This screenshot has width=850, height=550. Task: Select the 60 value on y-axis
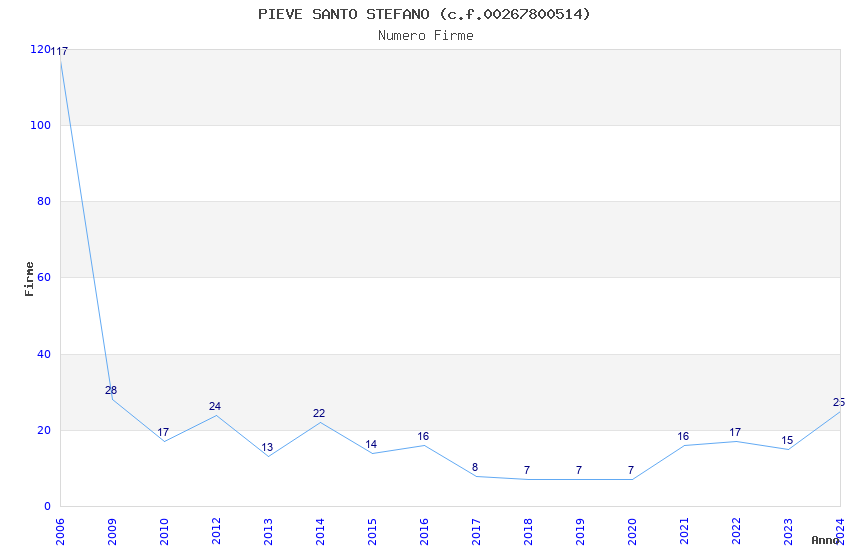[x=44, y=277]
